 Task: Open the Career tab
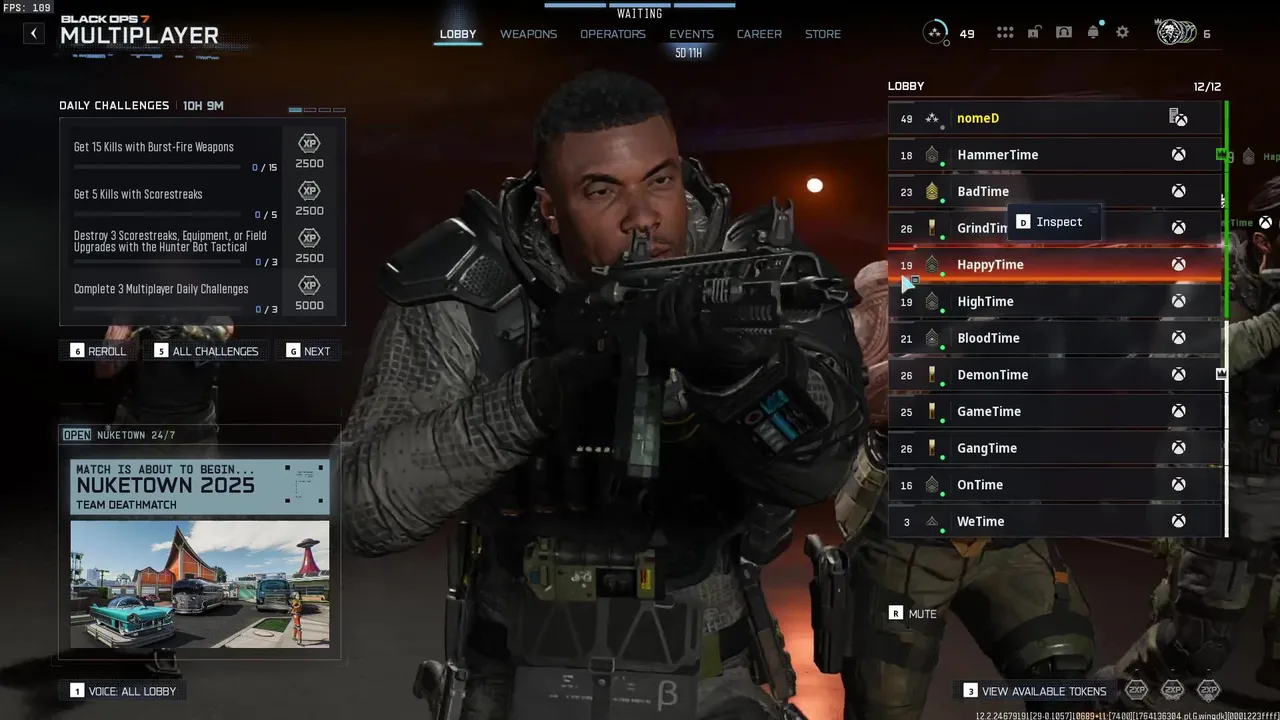click(759, 34)
